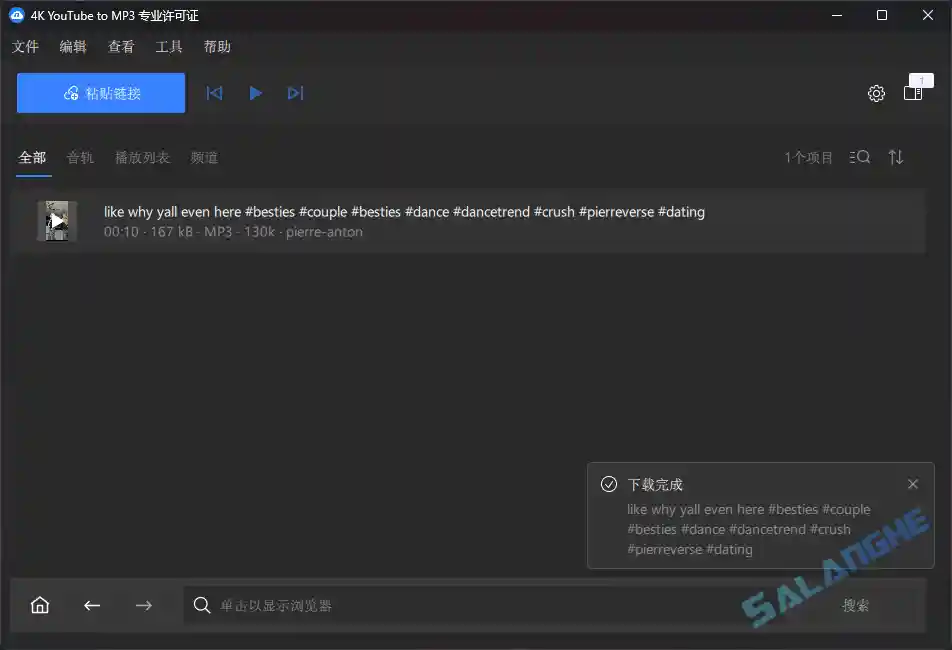Navigate forward in the built-in browser
The width and height of the screenshot is (952, 650).
143,605
